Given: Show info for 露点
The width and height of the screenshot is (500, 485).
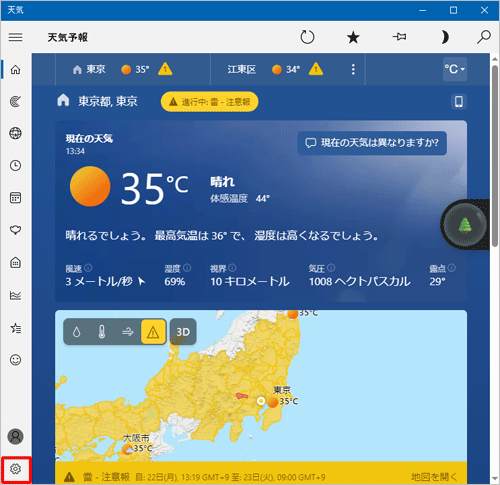Looking at the screenshot, I should (452, 268).
